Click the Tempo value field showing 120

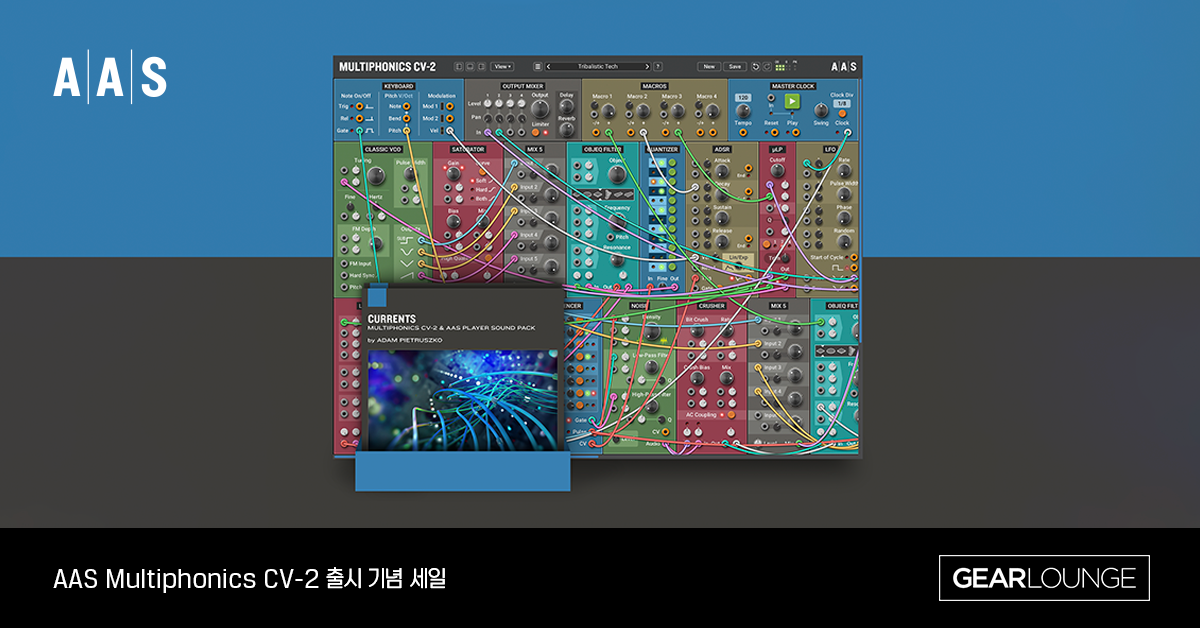[x=743, y=98]
